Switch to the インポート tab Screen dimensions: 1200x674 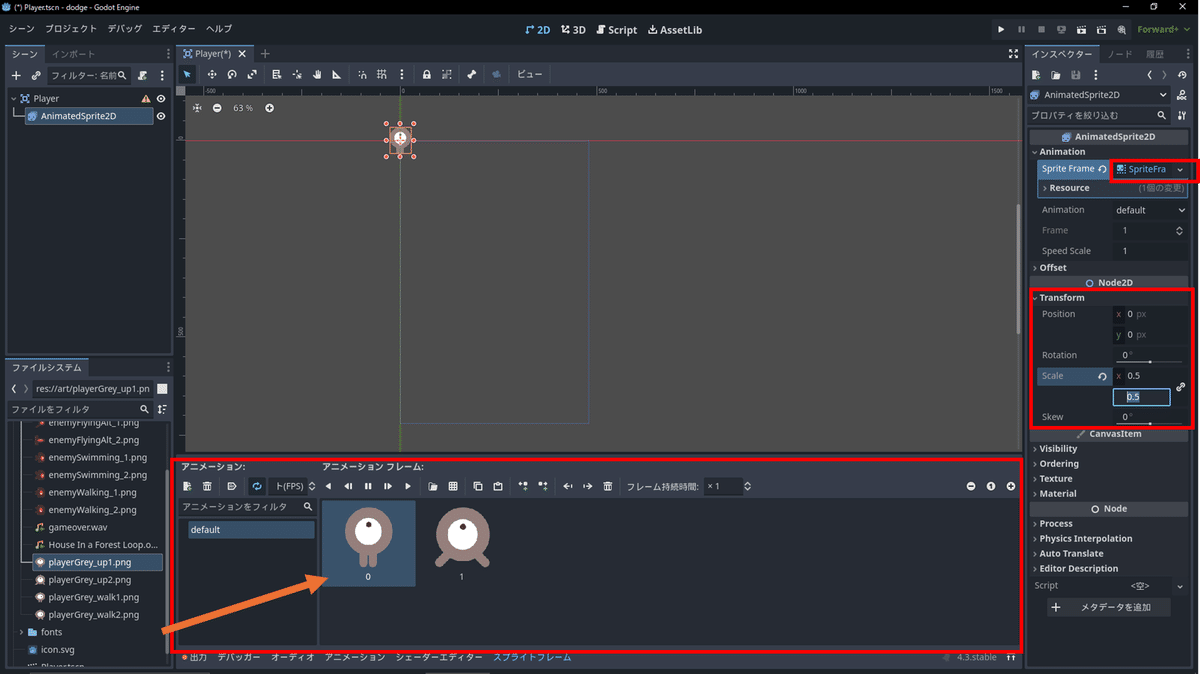[74, 54]
